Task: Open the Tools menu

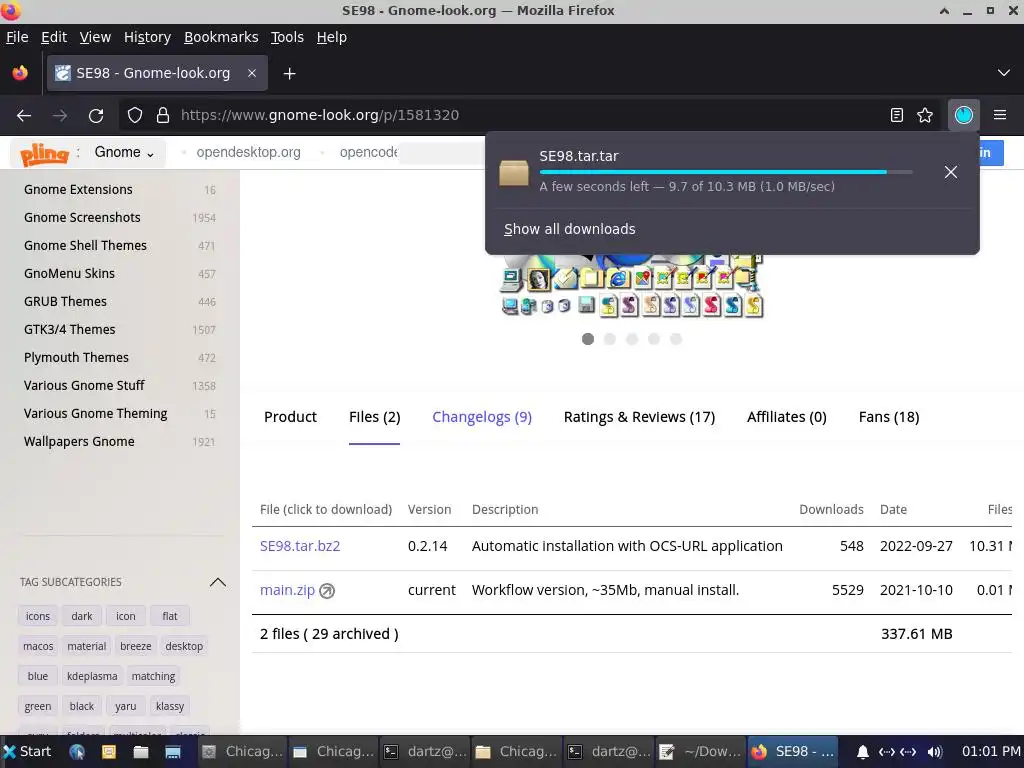Action: [287, 37]
